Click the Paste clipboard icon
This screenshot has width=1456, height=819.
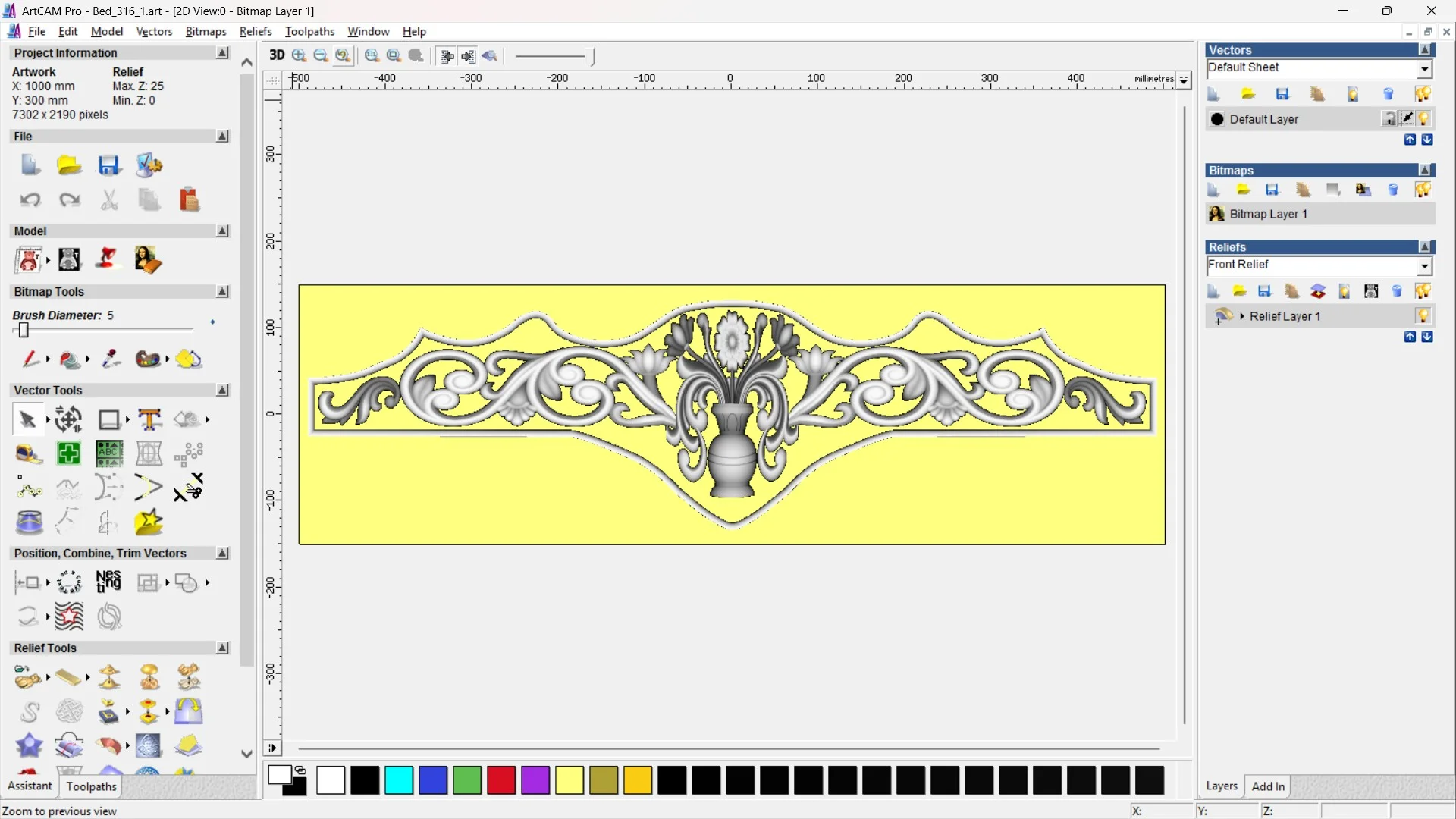[x=189, y=199]
